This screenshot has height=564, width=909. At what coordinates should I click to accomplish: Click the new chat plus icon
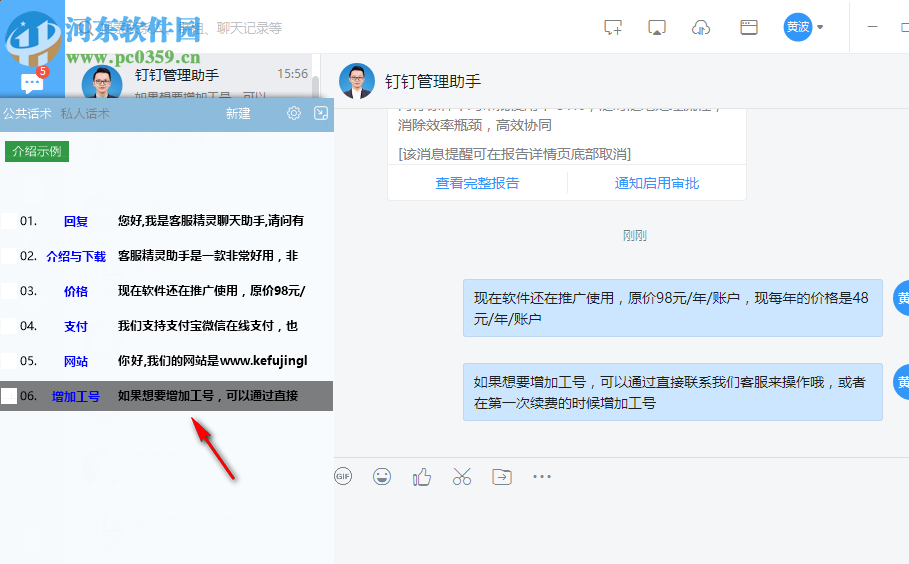[x=613, y=27]
